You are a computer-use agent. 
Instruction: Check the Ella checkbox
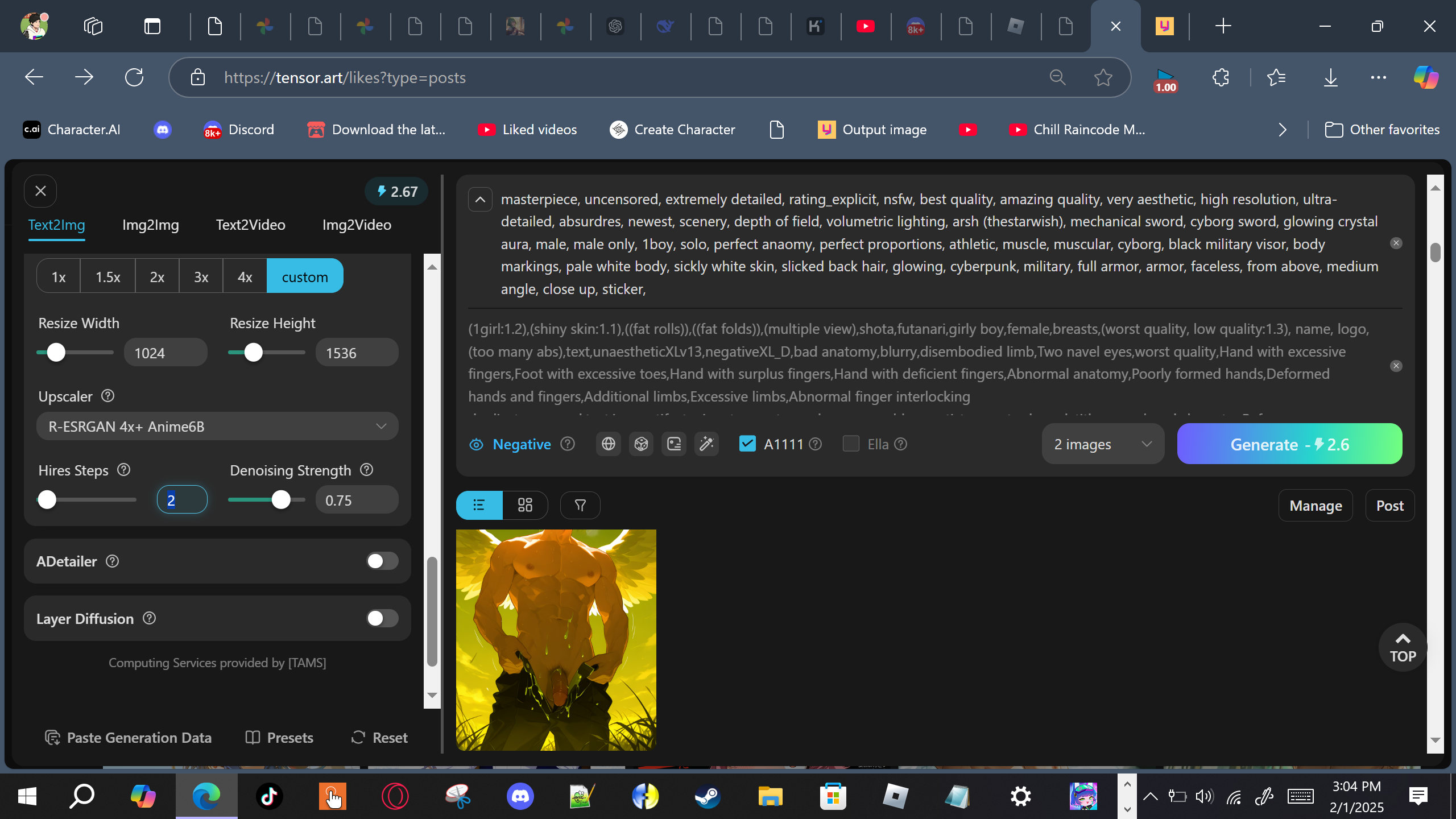click(851, 444)
